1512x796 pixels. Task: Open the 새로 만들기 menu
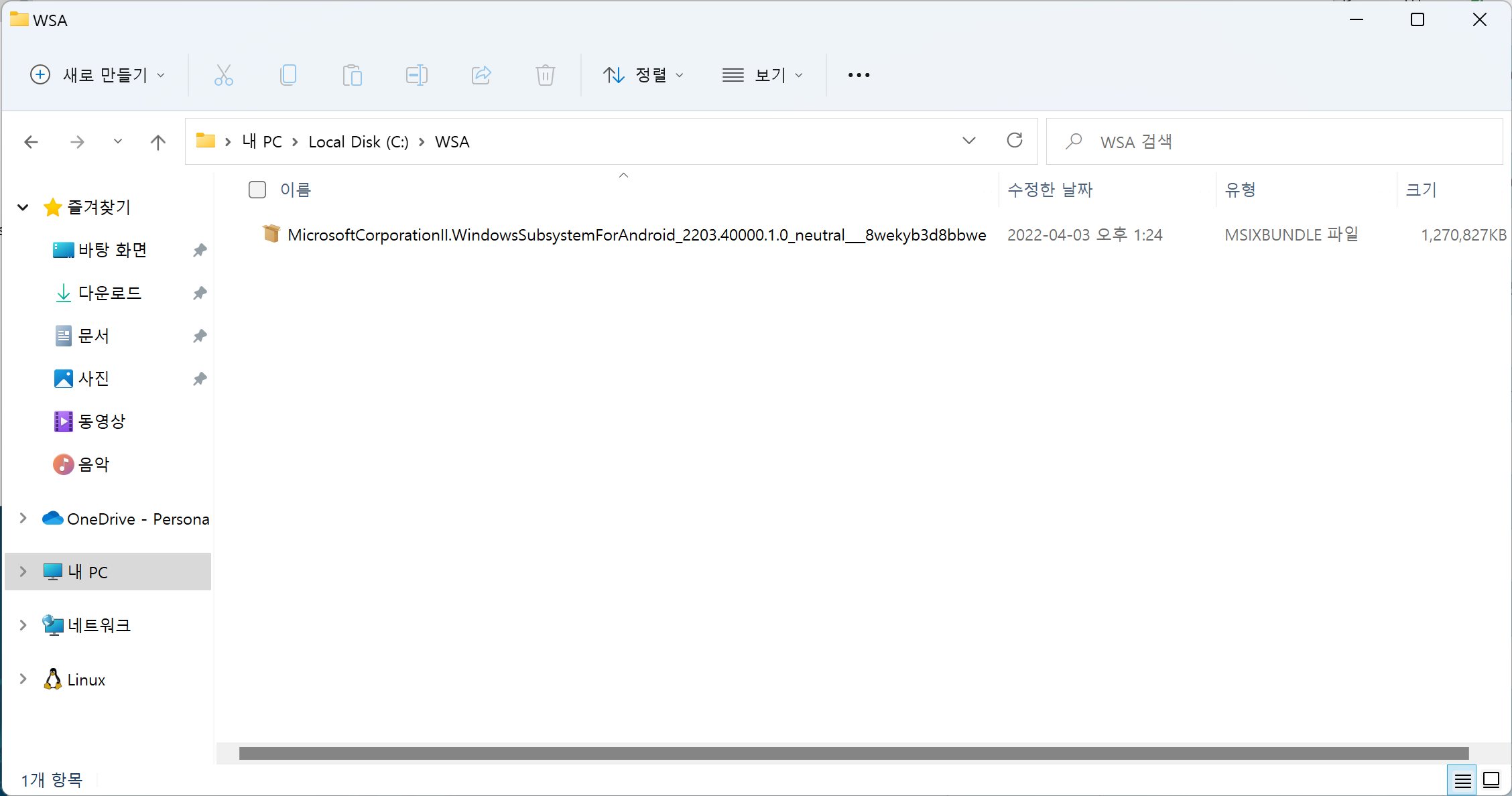tap(97, 75)
